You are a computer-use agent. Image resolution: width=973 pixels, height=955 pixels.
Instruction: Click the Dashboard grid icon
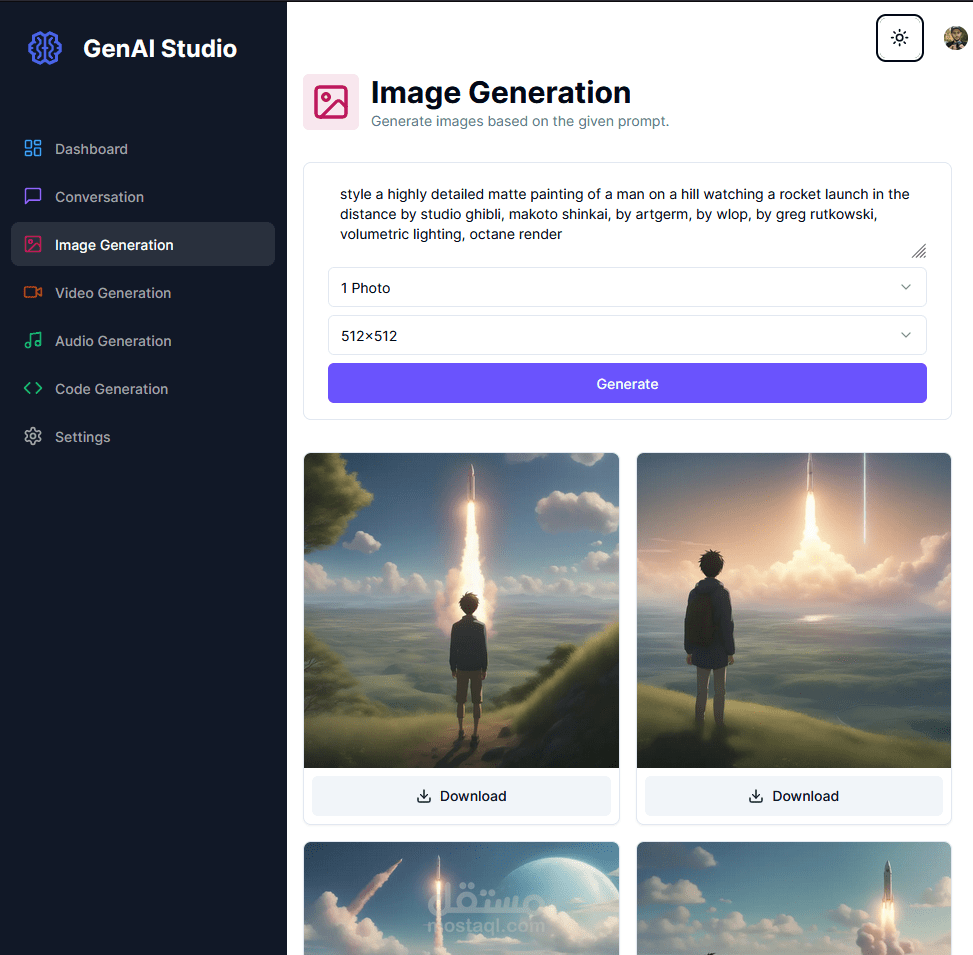point(33,148)
